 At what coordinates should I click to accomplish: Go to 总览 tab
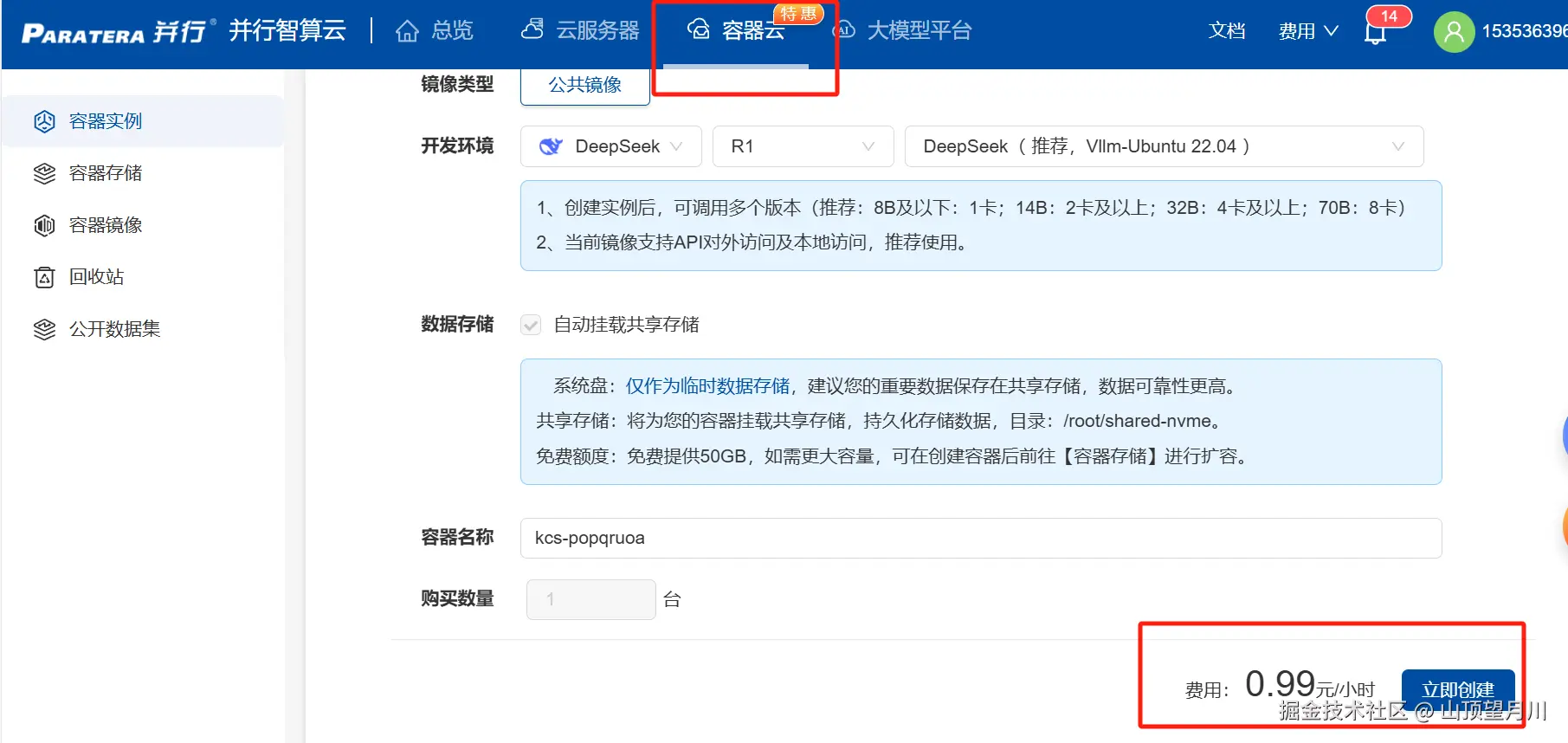(x=435, y=31)
